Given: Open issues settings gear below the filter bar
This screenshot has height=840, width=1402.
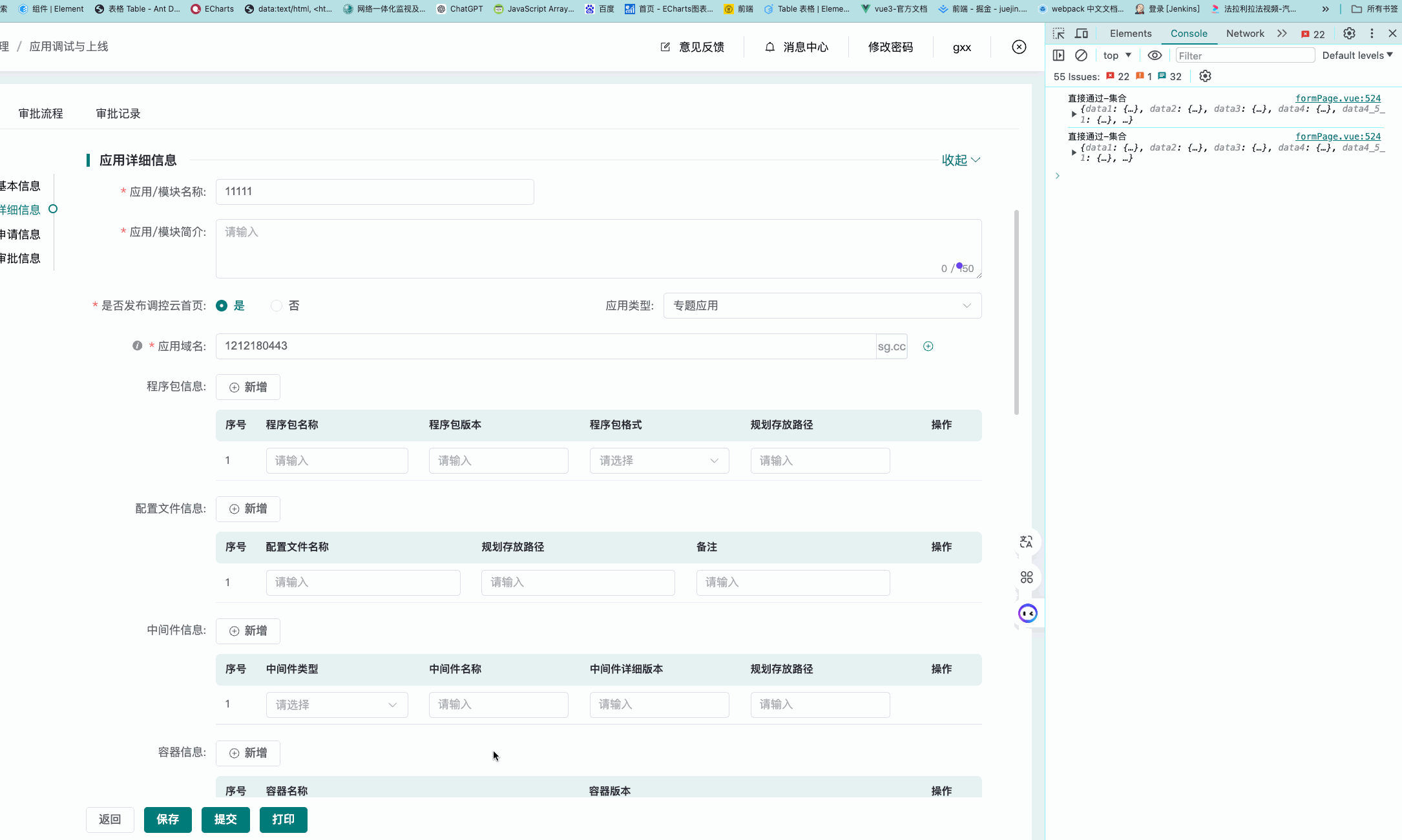Looking at the screenshot, I should pyautogui.click(x=1205, y=76).
